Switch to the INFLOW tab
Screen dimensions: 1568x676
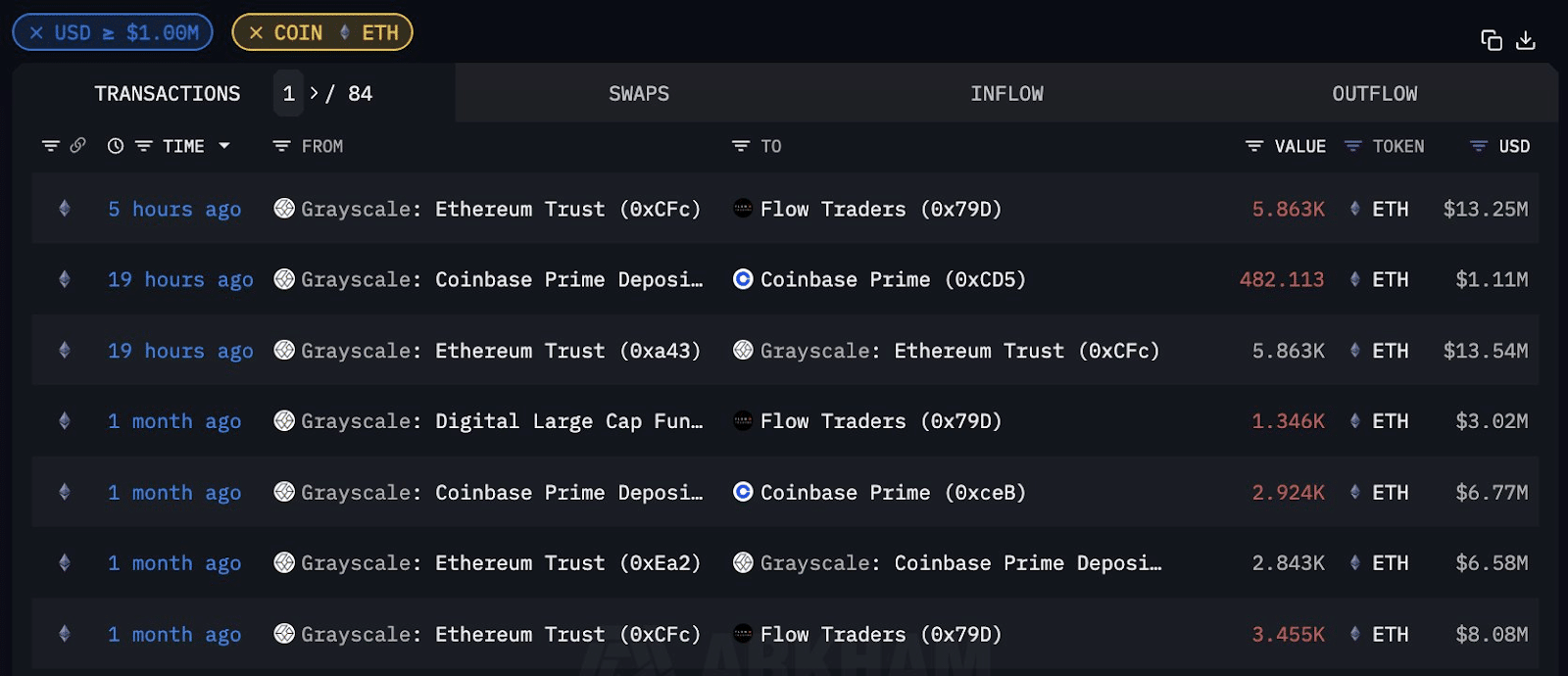[x=1006, y=93]
